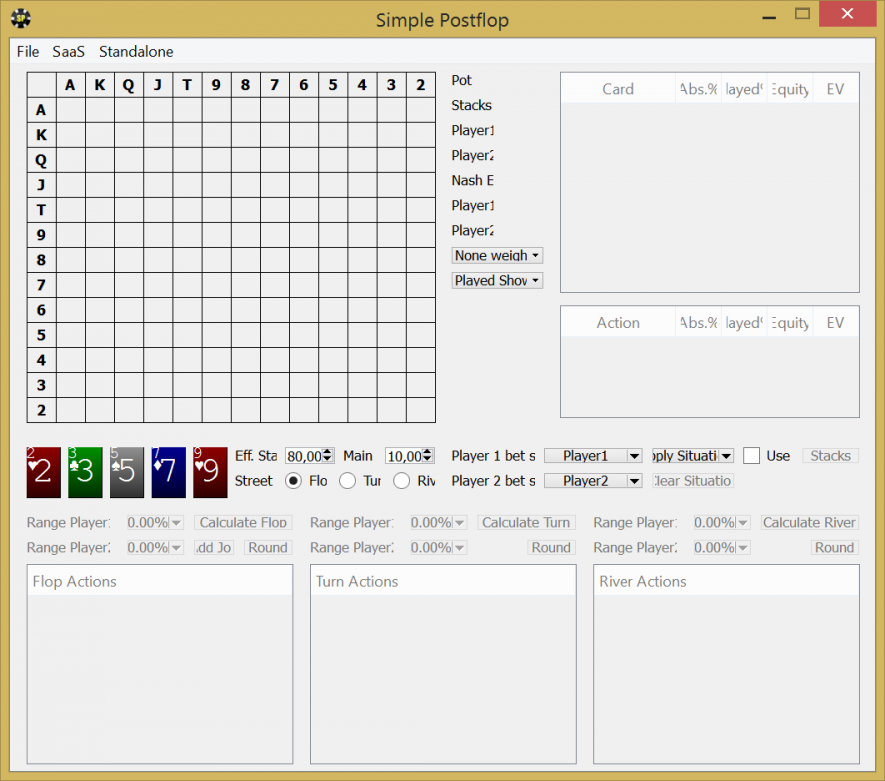Click the 9 of hearts board card
The height and width of the screenshot is (781, 885).
coord(210,472)
